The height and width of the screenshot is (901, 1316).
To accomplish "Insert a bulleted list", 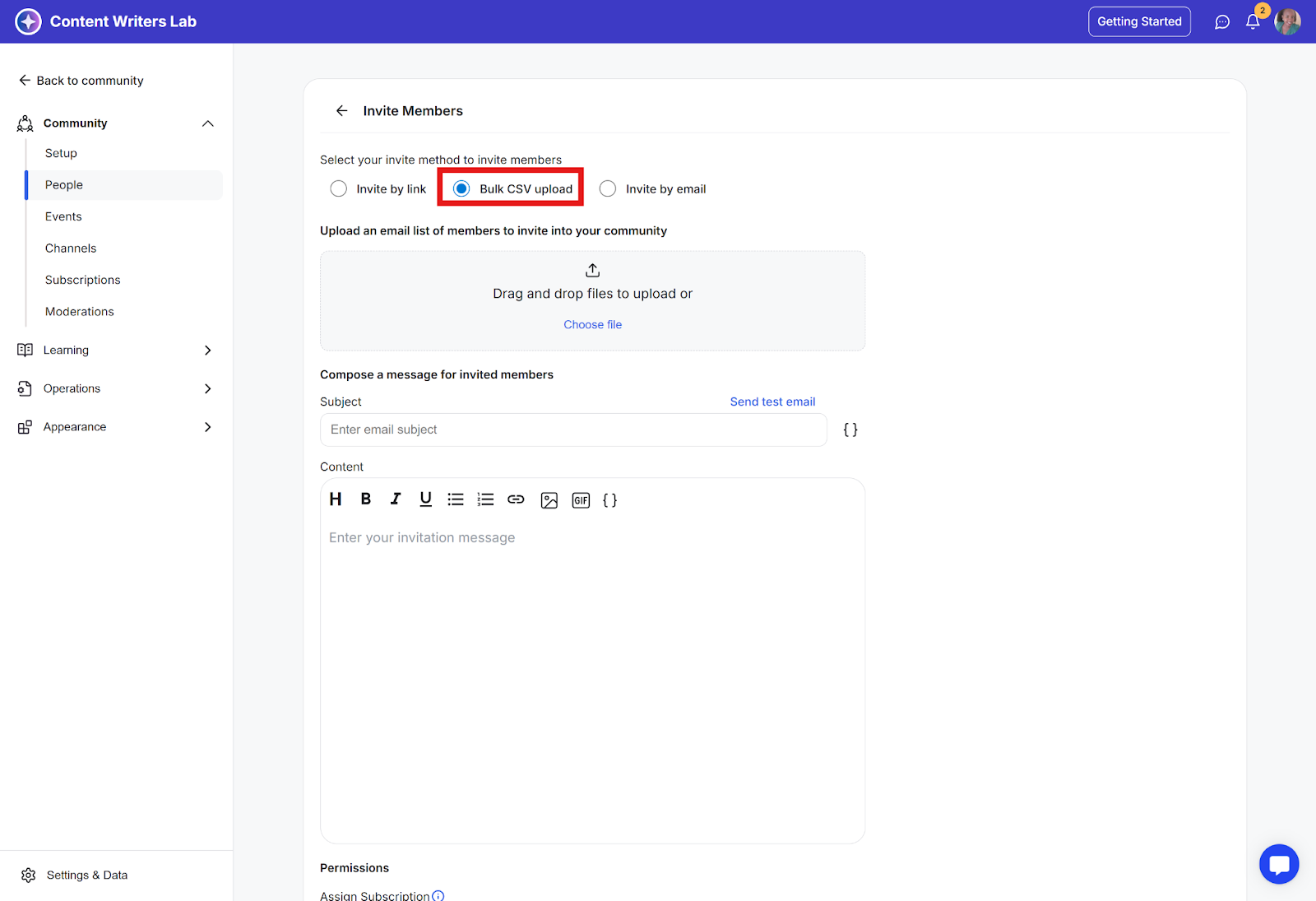I will tap(456, 499).
